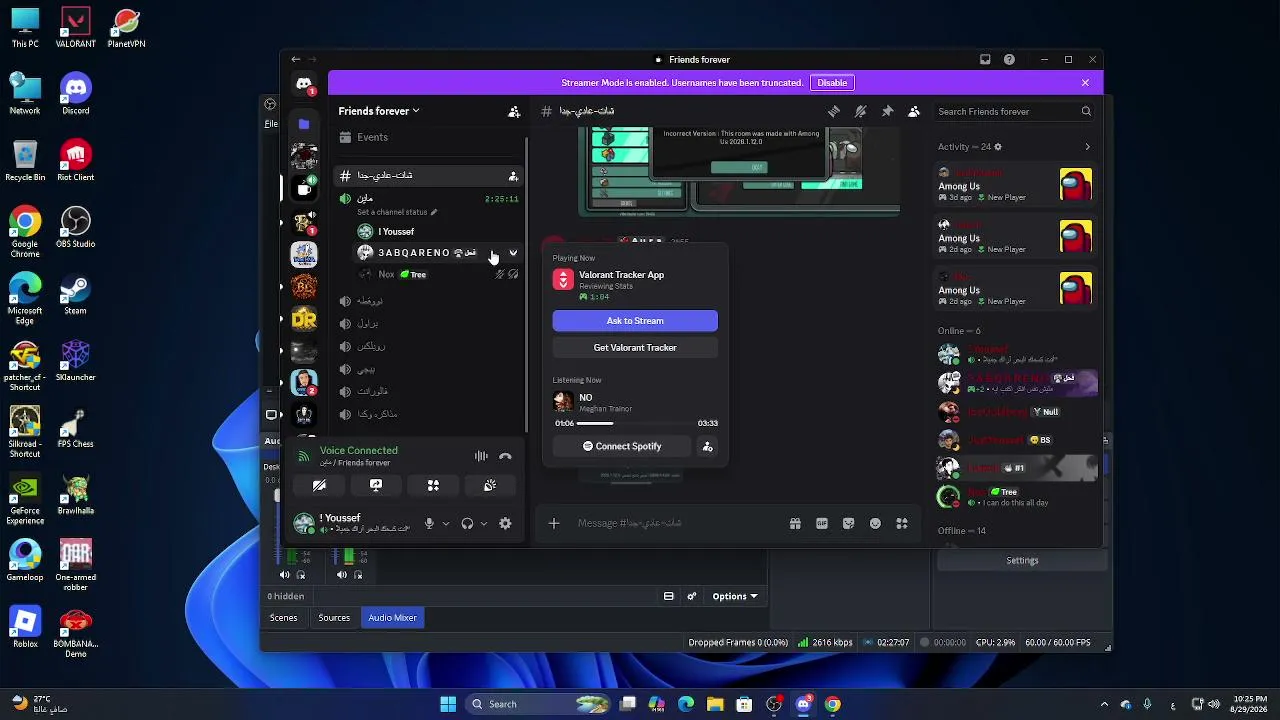Create invite for the selected text channel
The height and width of the screenshot is (720, 1280).
[x=513, y=176]
